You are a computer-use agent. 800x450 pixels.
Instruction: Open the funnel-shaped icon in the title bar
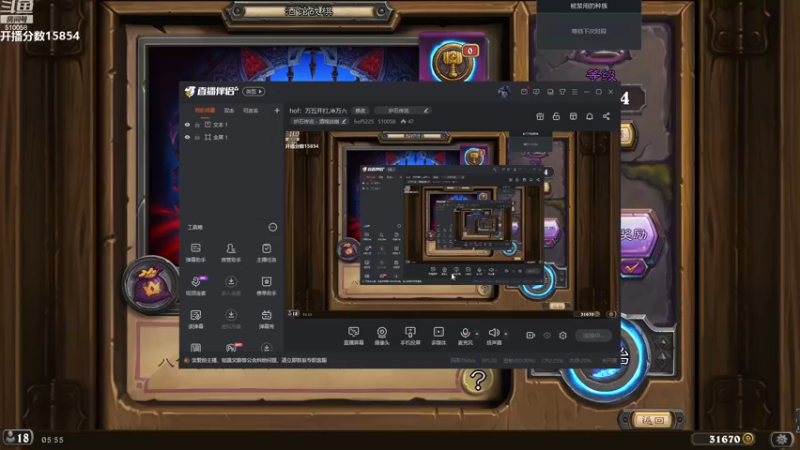click(562, 92)
